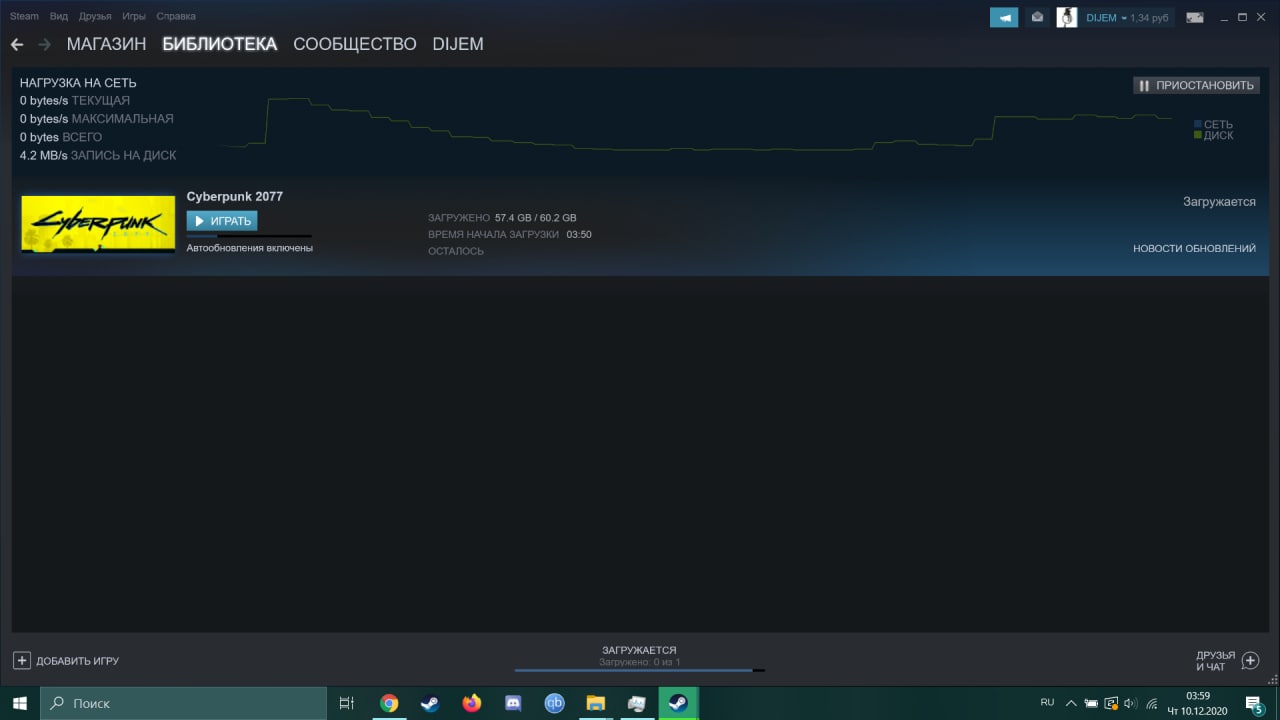1280x720 pixels.
Task: Go to DIJEM profile tab
Action: [458, 44]
